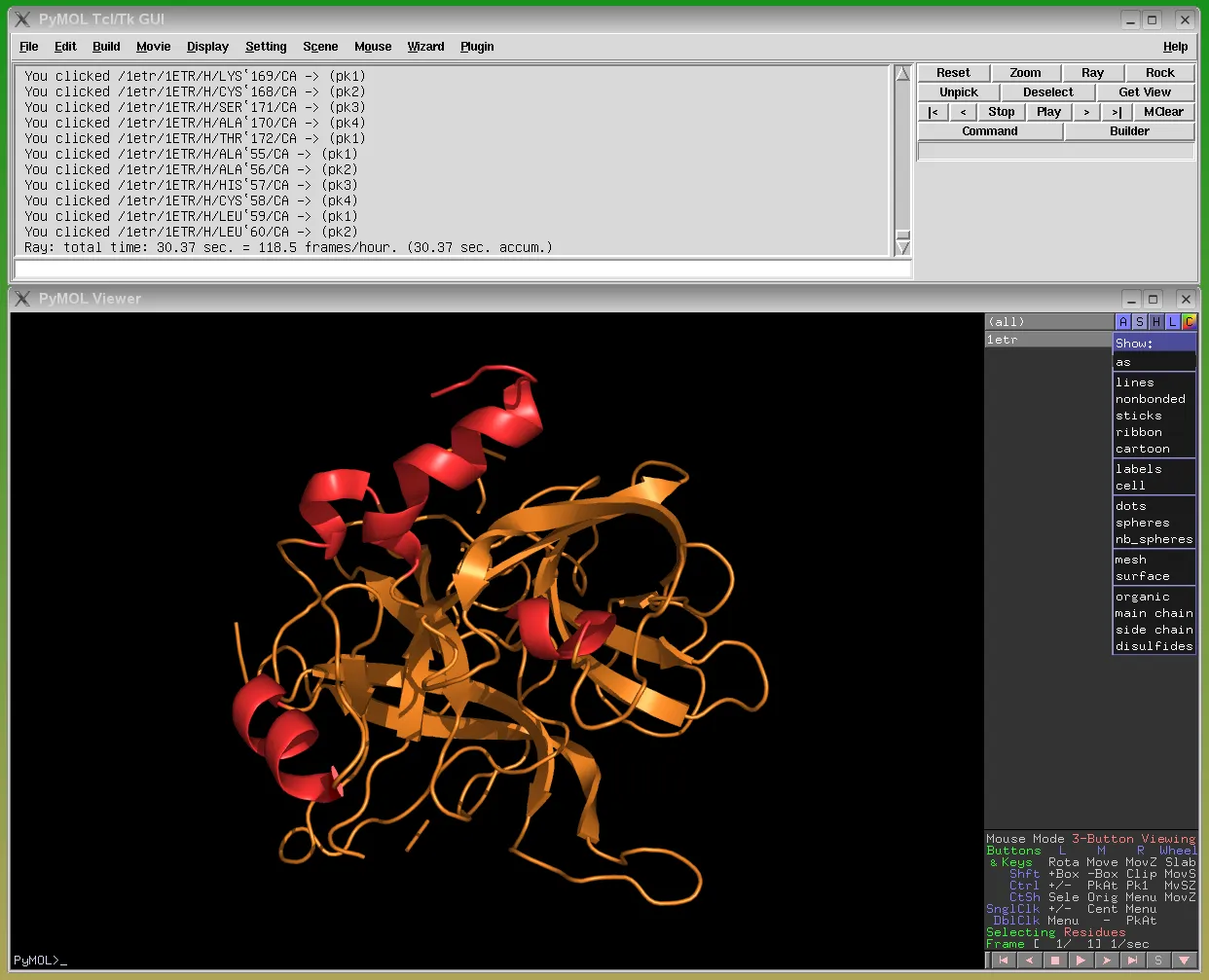Open the L (label) menu for all

pos(1172,322)
